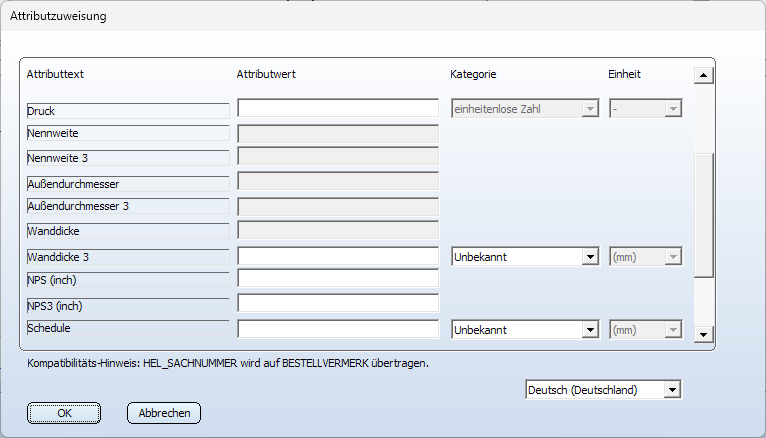Focus the Schedule value field
Viewport: 766px width, 438px height.
(338, 329)
